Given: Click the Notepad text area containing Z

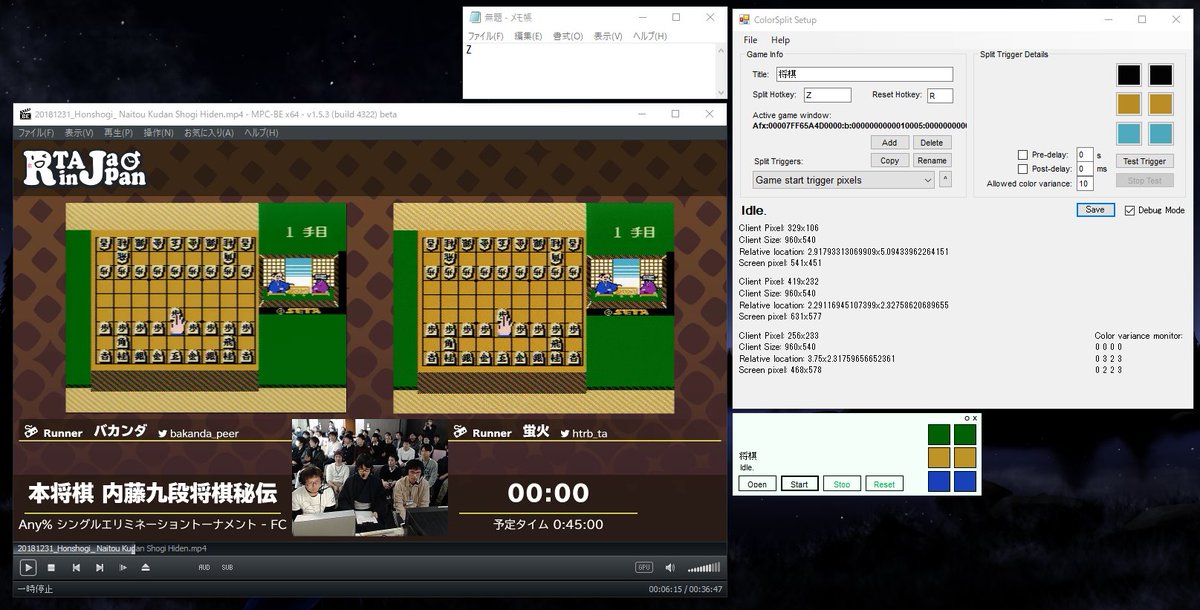Looking at the screenshot, I should 590,70.
